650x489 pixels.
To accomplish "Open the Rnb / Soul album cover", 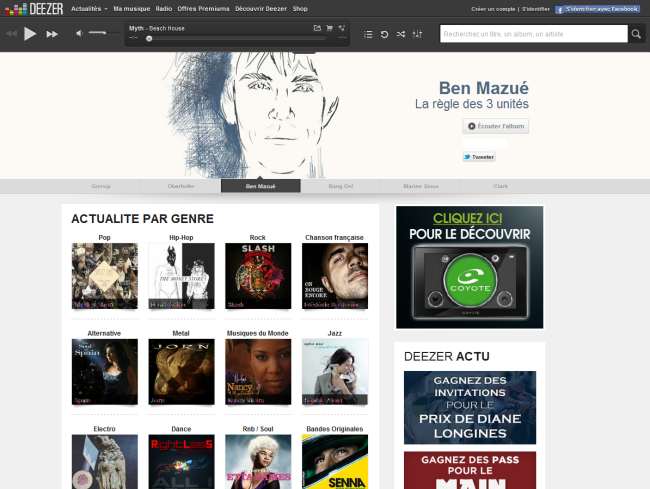I will point(258,462).
